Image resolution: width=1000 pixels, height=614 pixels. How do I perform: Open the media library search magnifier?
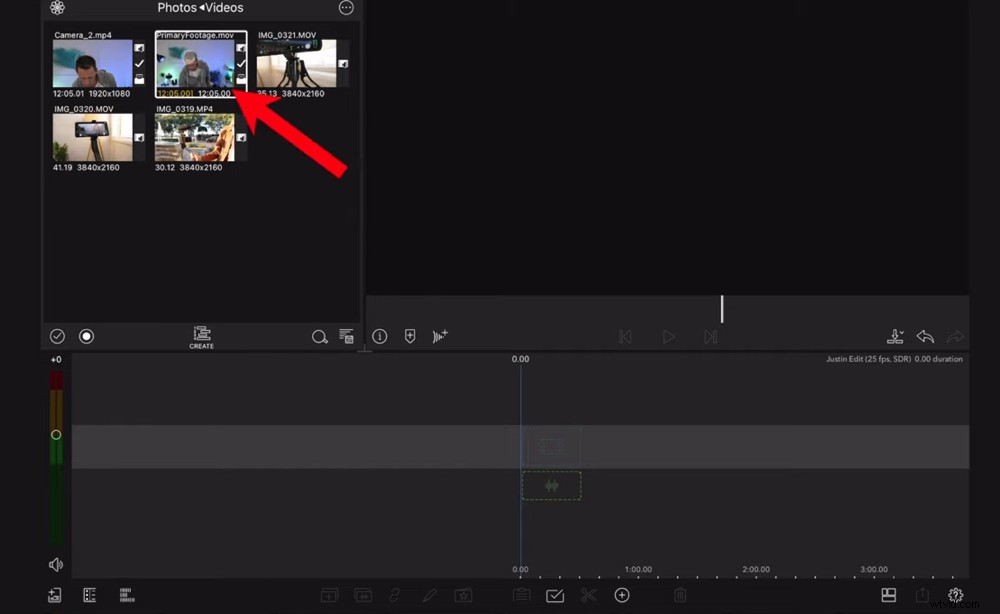pos(320,336)
